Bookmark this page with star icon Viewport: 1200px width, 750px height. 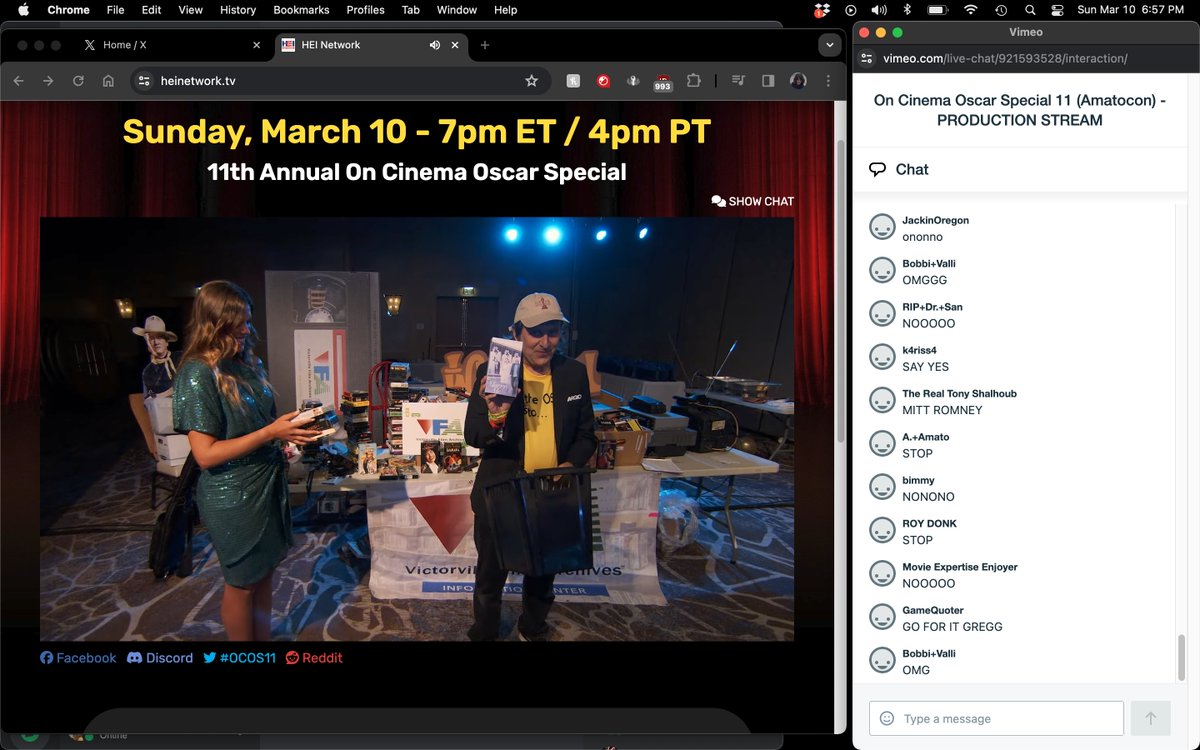[532, 81]
